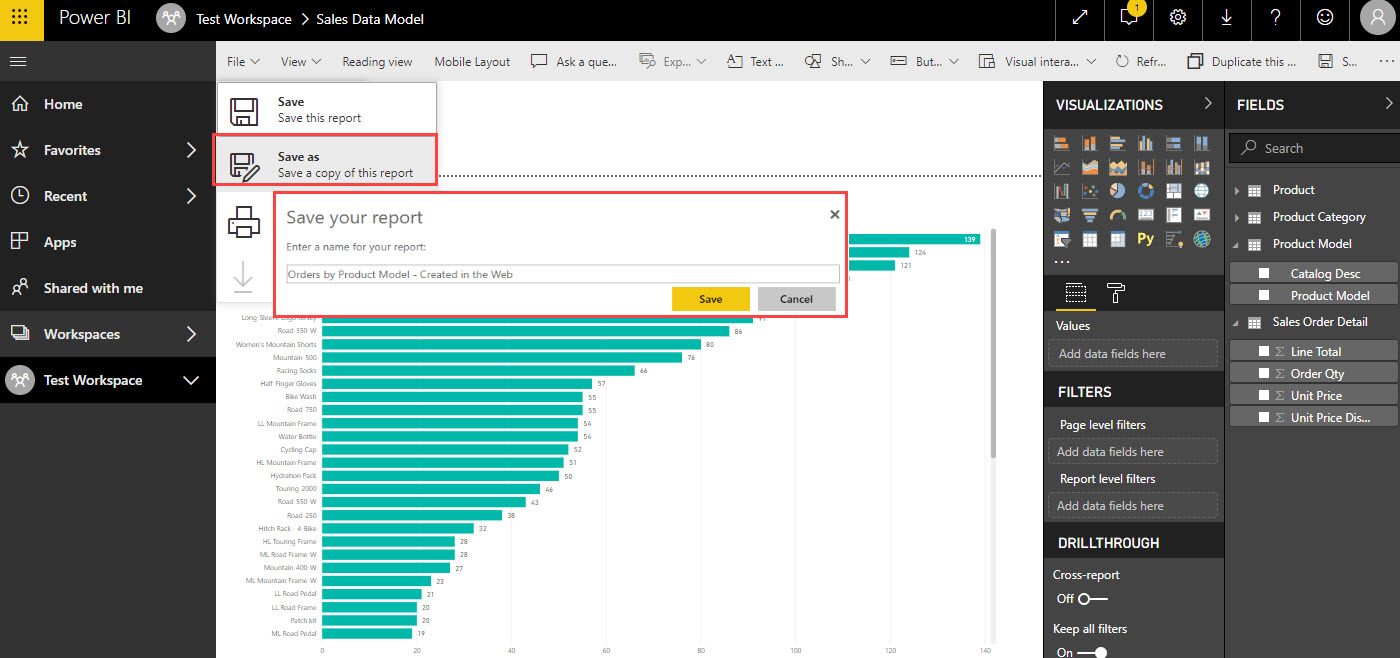Select the donut chart visualization
The width and height of the screenshot is (1400, 658).
(1146, 191)
